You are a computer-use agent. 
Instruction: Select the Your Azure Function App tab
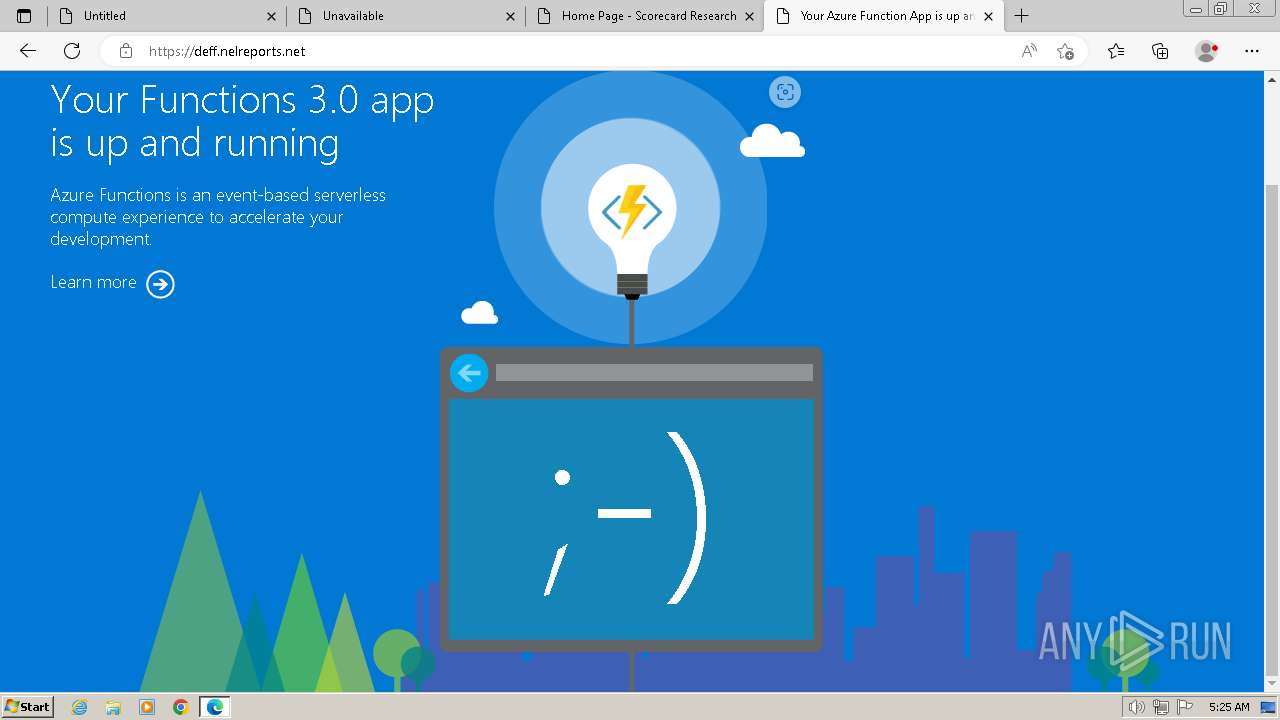(x=884, y=16)
